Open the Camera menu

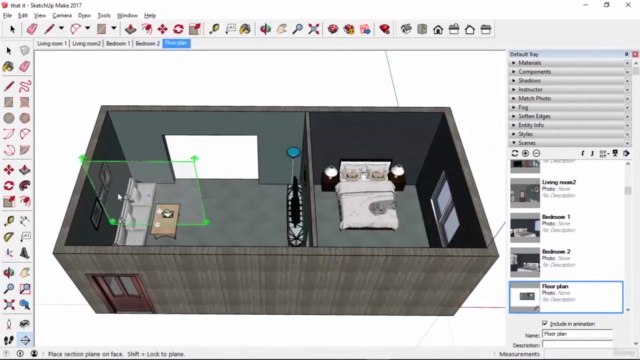tap(62, 16)
